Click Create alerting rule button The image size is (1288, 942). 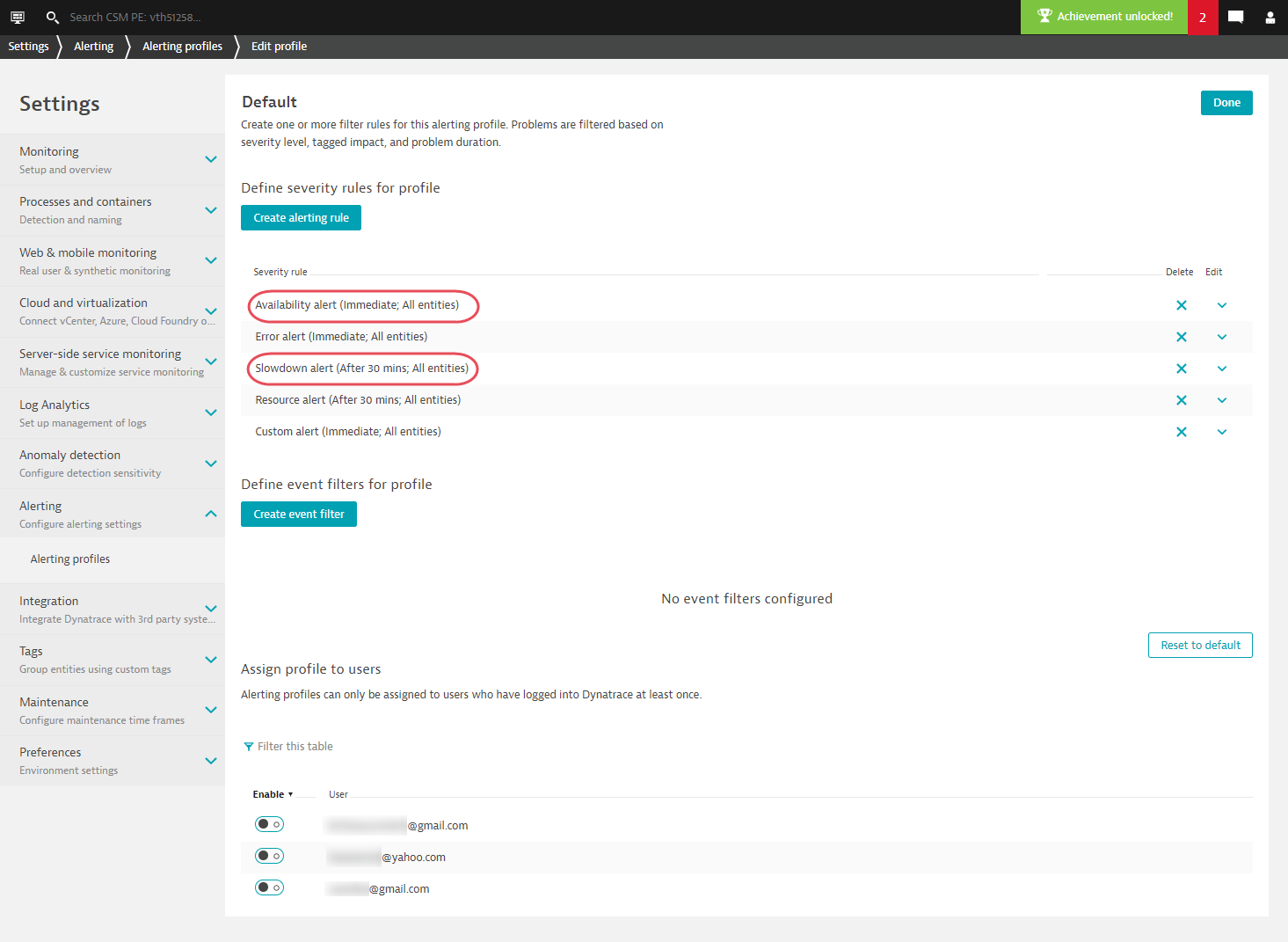[301, 218]
